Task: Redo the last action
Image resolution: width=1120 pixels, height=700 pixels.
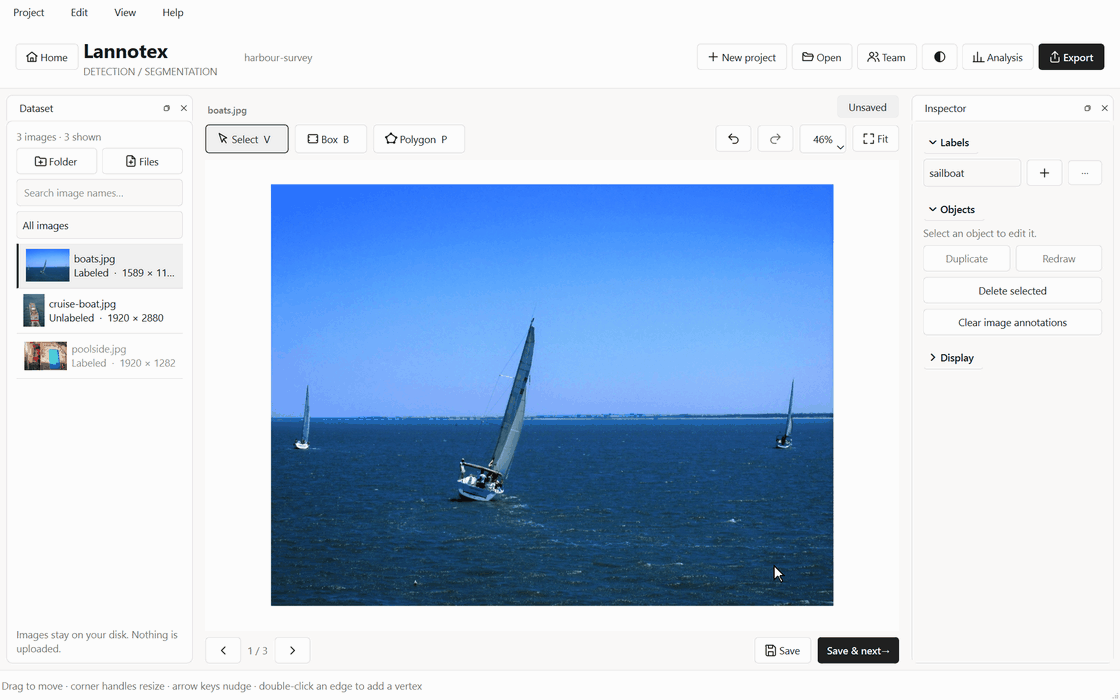Action: pos(775,139)
